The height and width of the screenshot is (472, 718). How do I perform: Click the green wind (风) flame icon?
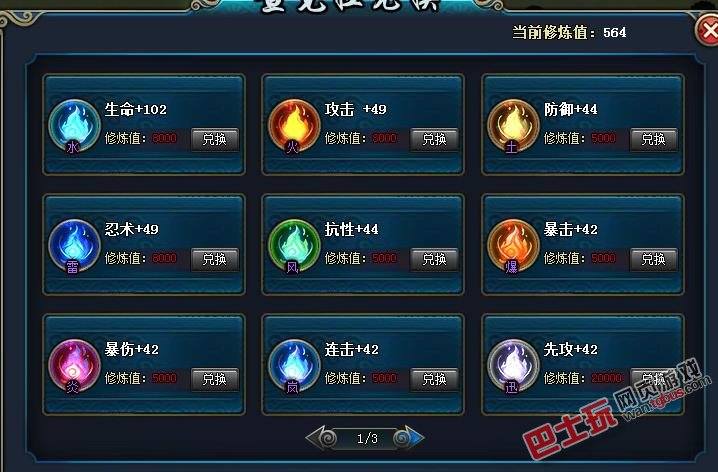[294, 245]
